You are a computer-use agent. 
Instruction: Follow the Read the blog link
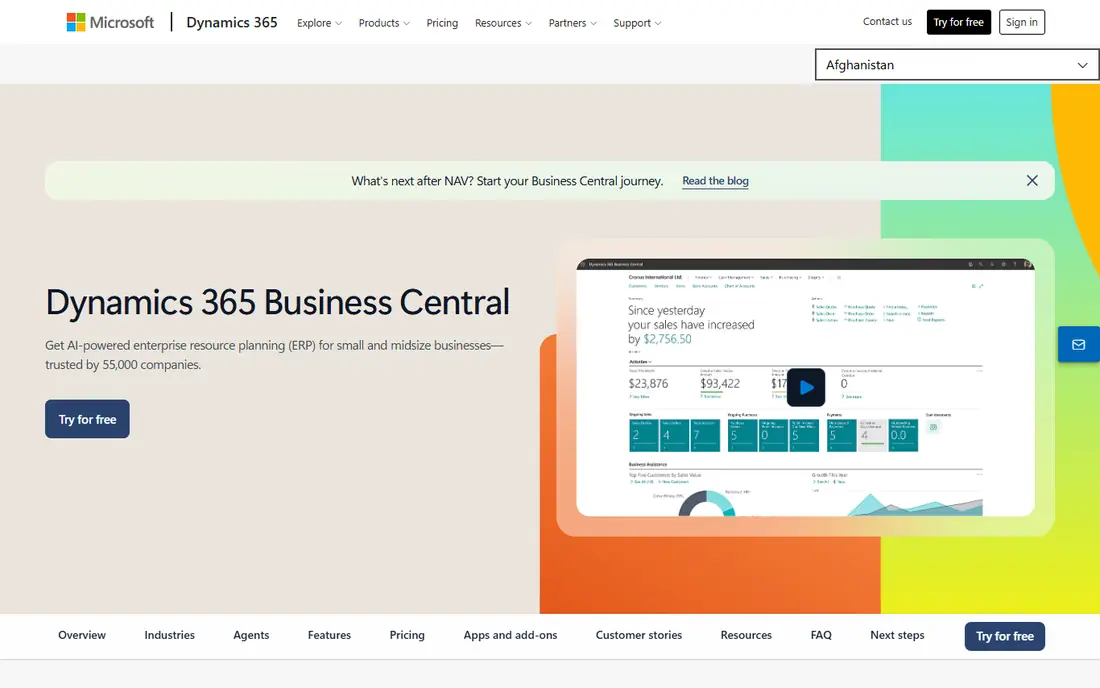[715, 181]
